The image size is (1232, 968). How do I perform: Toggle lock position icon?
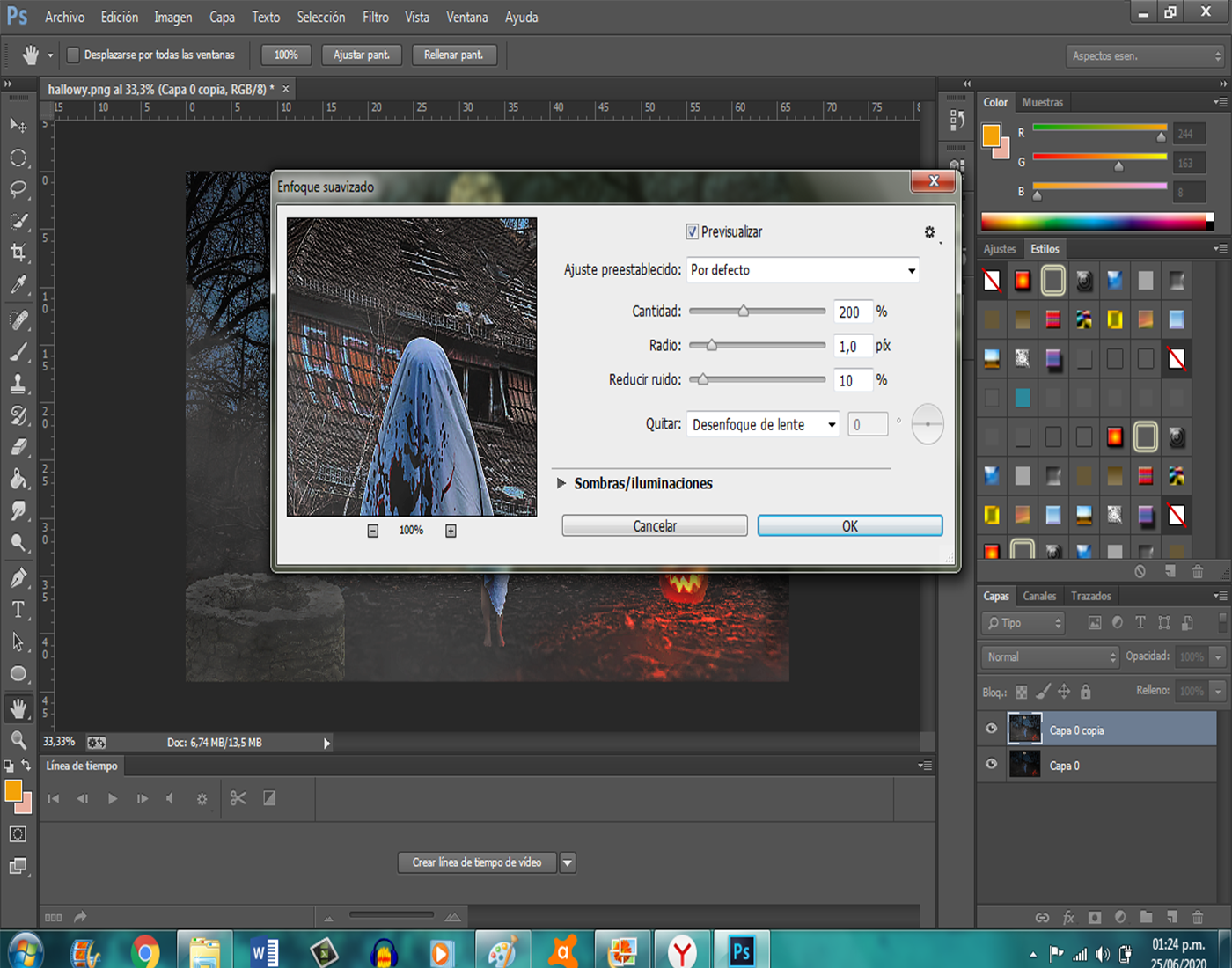click(1064, 692)
